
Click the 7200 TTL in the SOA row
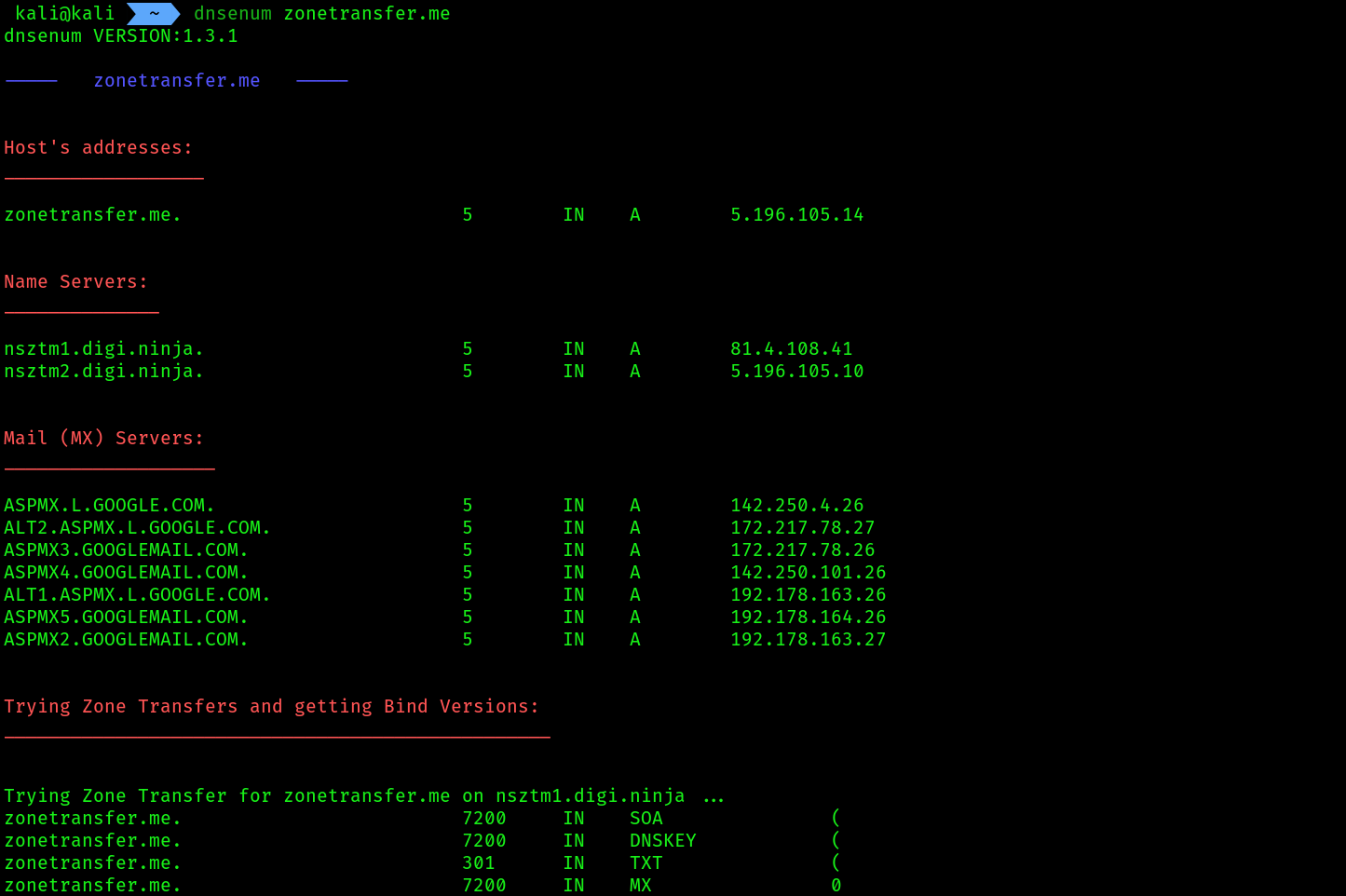pyautogui.click(x=484, y=819)
